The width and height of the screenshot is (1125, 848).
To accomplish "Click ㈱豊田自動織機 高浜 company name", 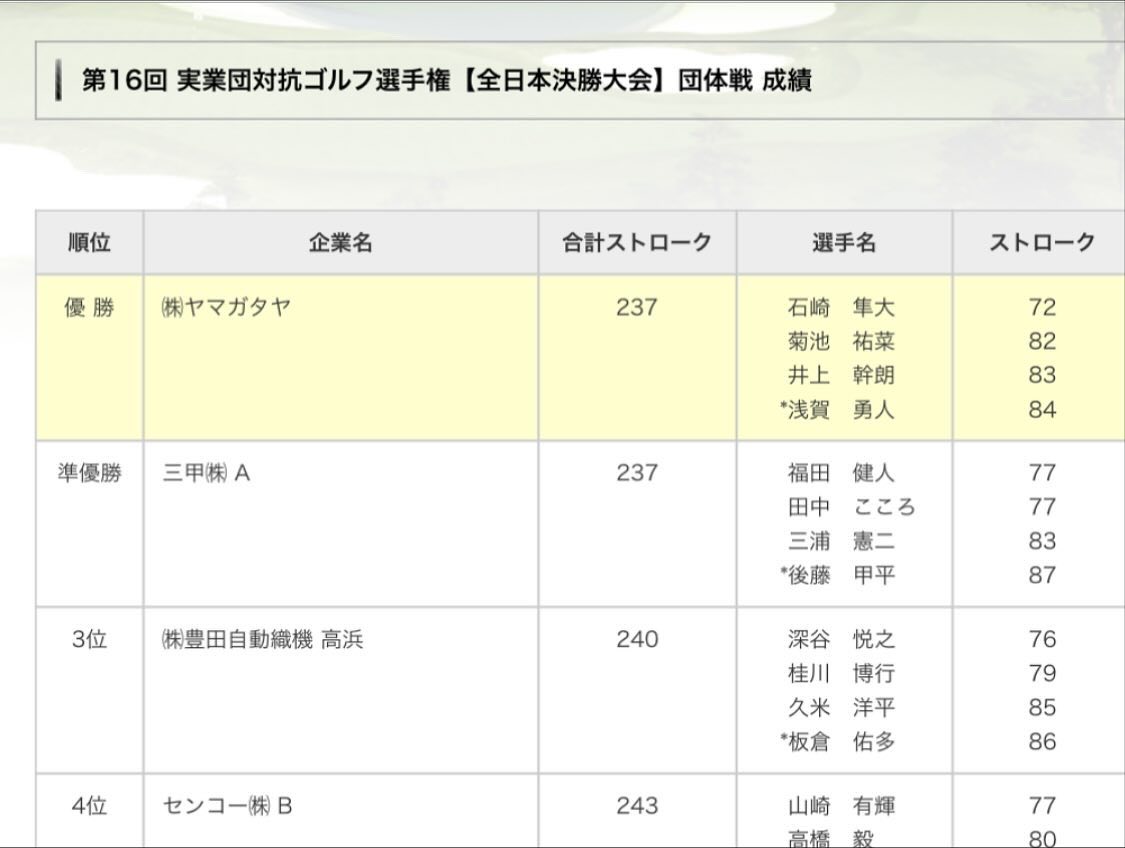I will pos(262,639).
